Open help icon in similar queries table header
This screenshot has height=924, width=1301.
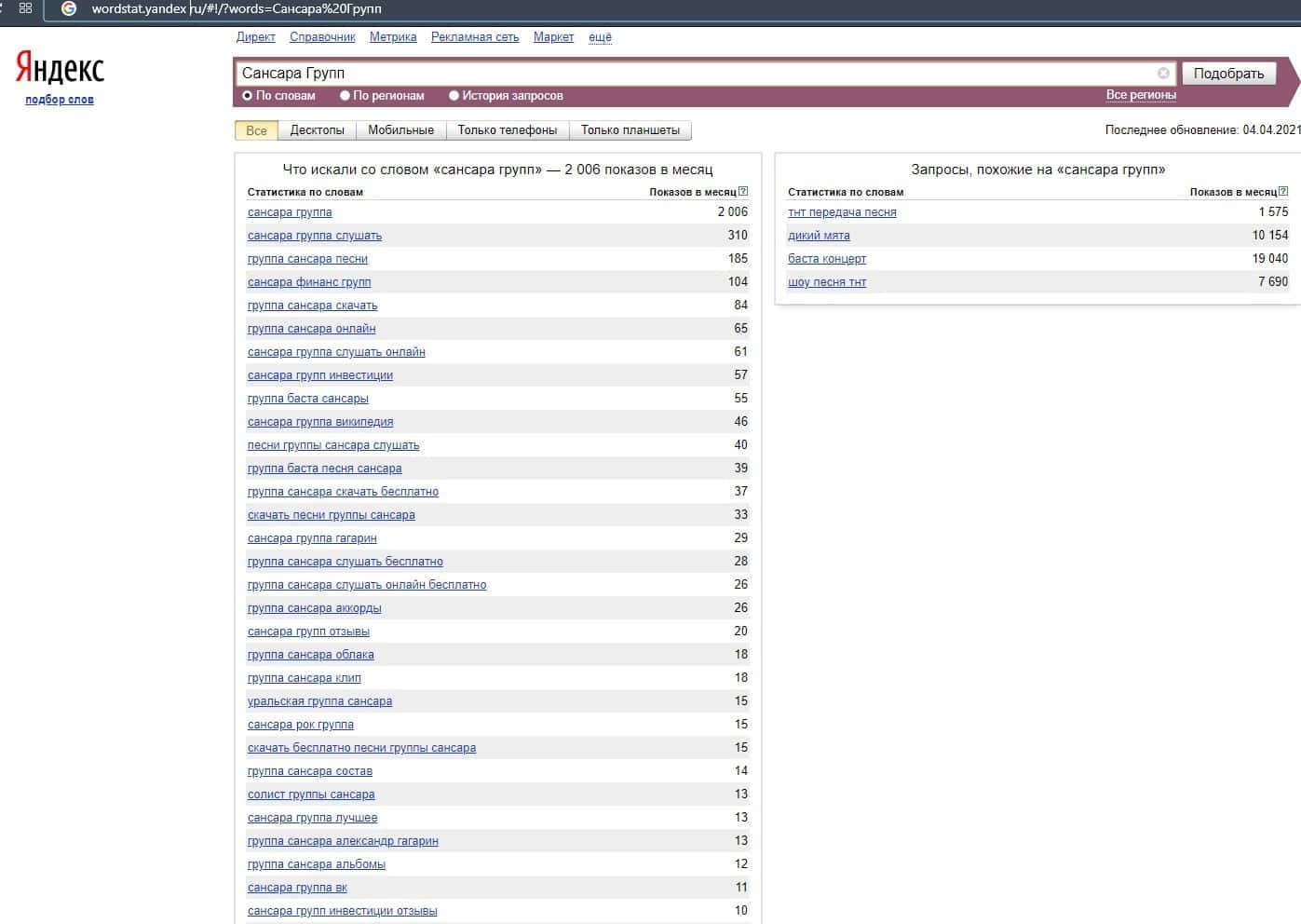1283,192
